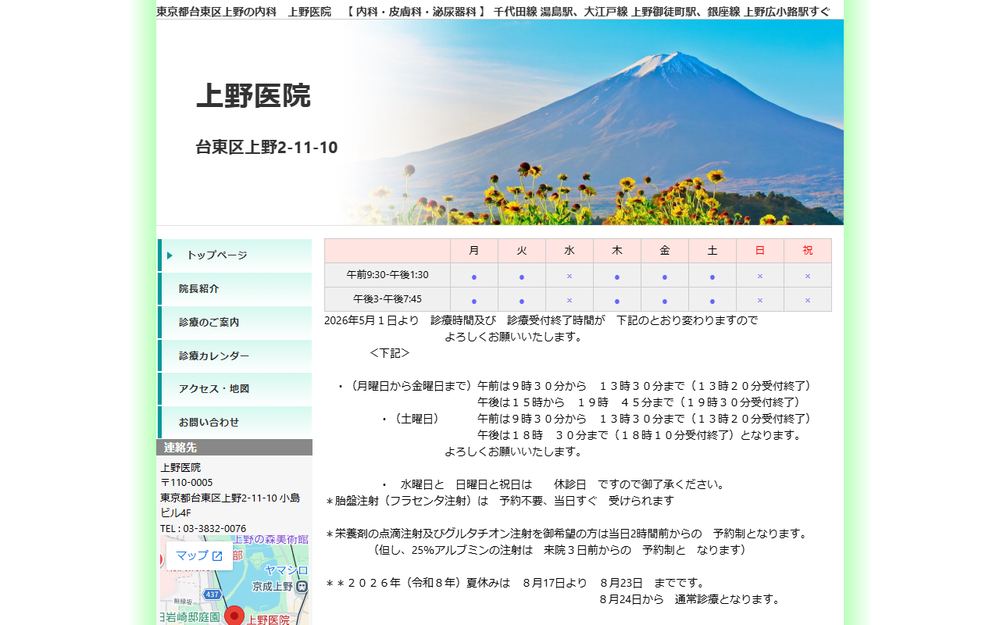The height and width of the screenshot is (625, 1000).
Task: Click the 月 column header in schedule
Action: 474,251
